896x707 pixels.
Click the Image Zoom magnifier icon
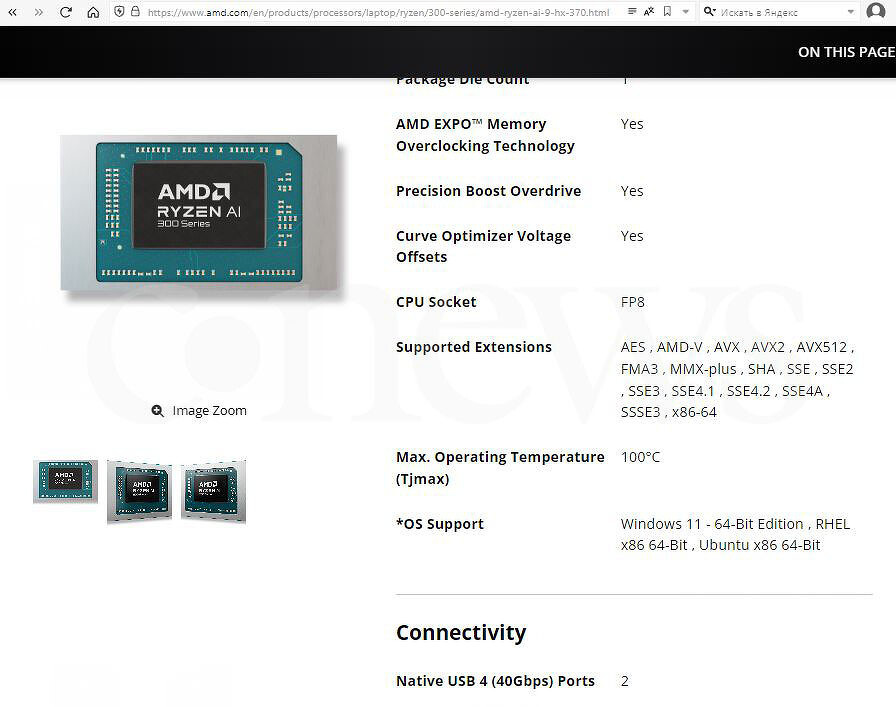[157, 410]
